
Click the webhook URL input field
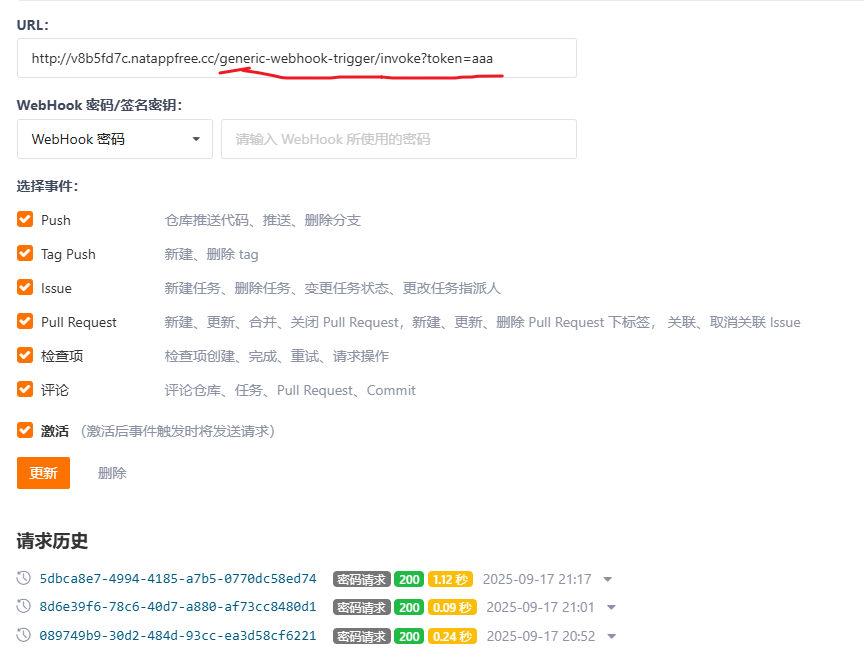[297, 58]
